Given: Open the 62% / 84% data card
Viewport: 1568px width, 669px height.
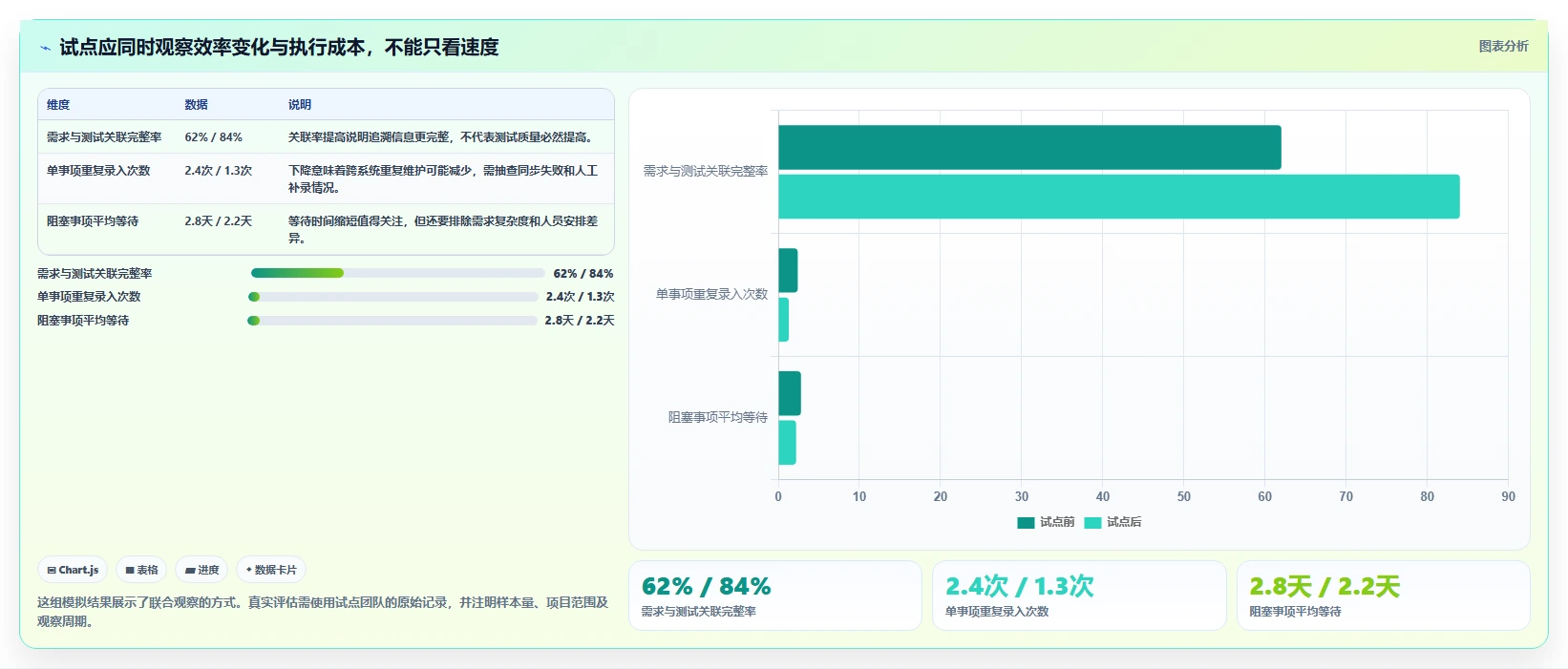Looking at the screenshot, I should click(775, 596).
